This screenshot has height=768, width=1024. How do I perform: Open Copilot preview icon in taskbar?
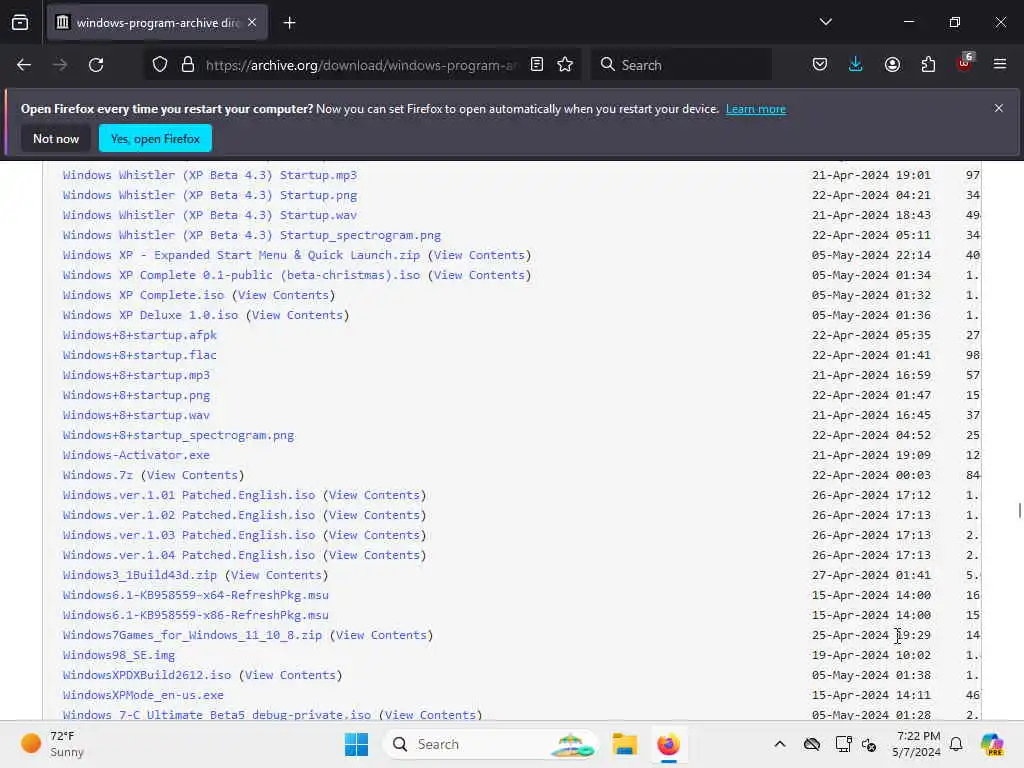pyautogui.click(x=992, y=744)
